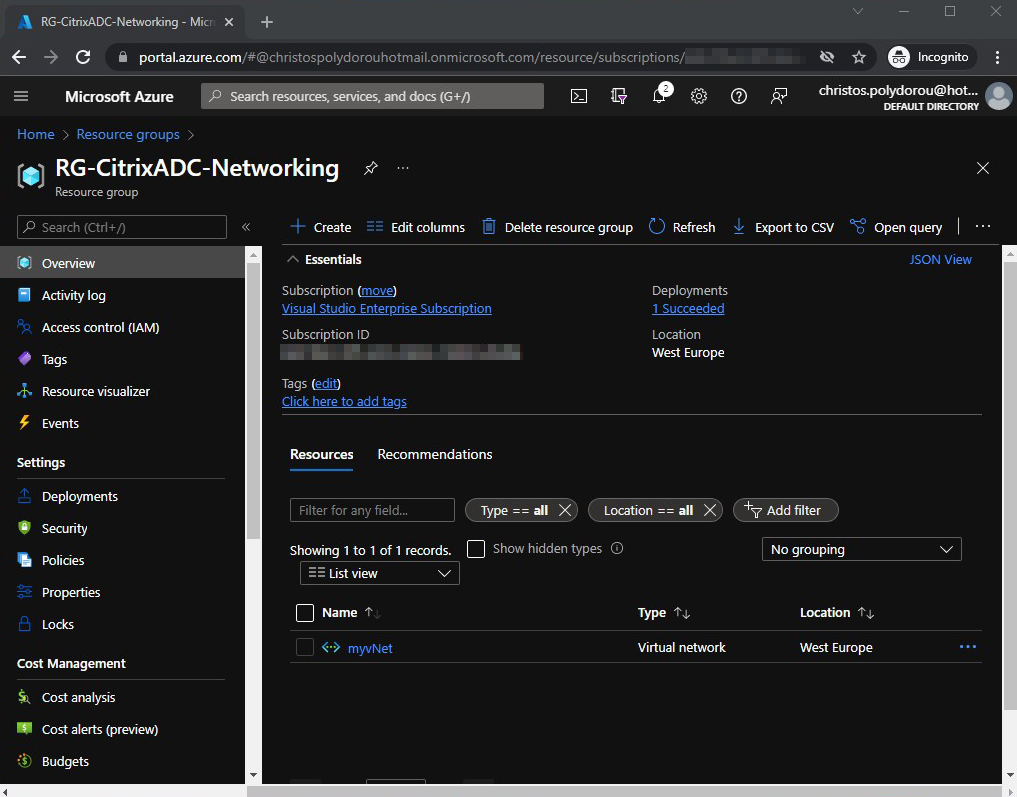The width and height of the screenshot is (1017, 797).
Task: Open Edit columns
Action: [416, 227]
